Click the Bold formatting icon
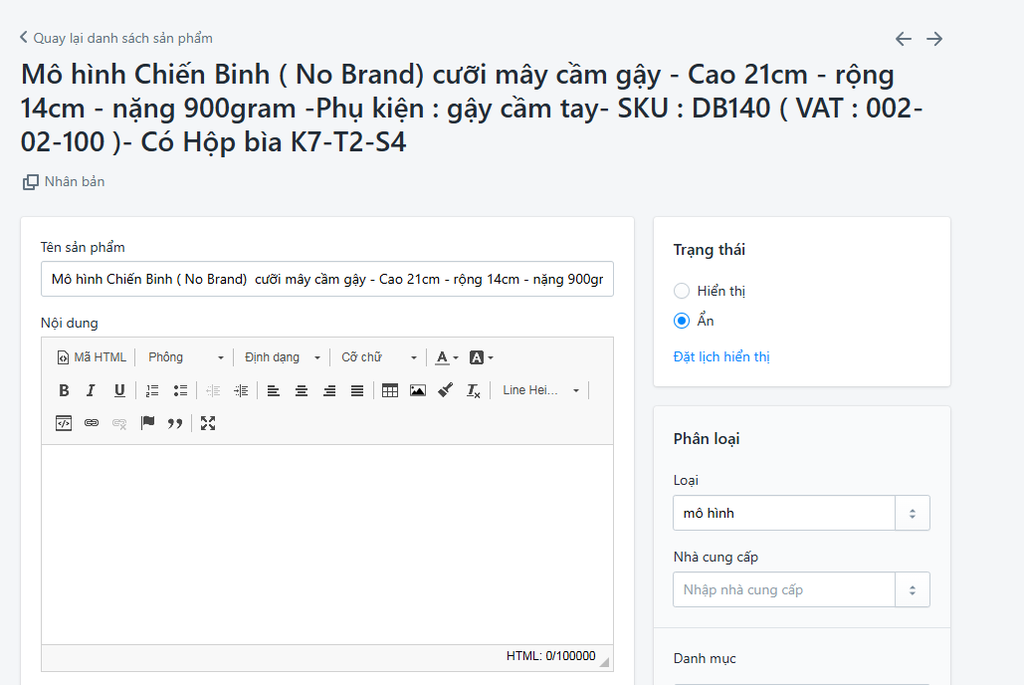Screen dimensions: 1024x685 (x=64, y=390)
